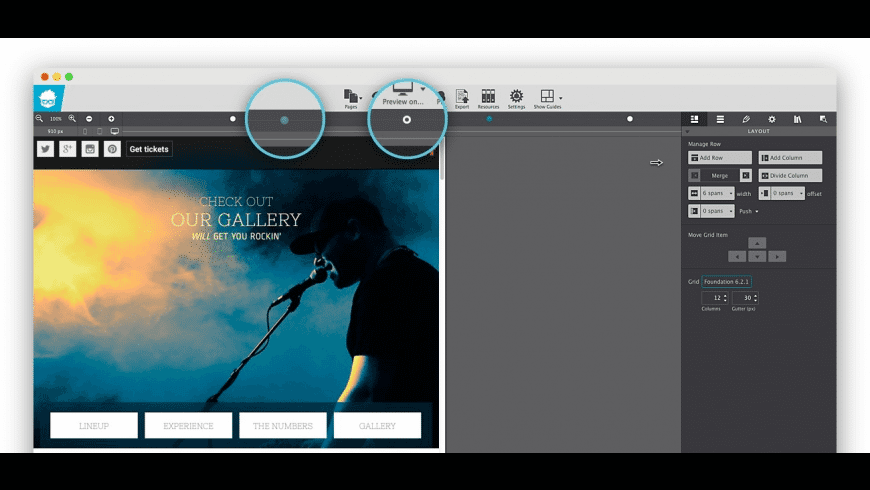870x490 pixels.
Task: Click the Google Plus icon
Action: click(68, 149)
